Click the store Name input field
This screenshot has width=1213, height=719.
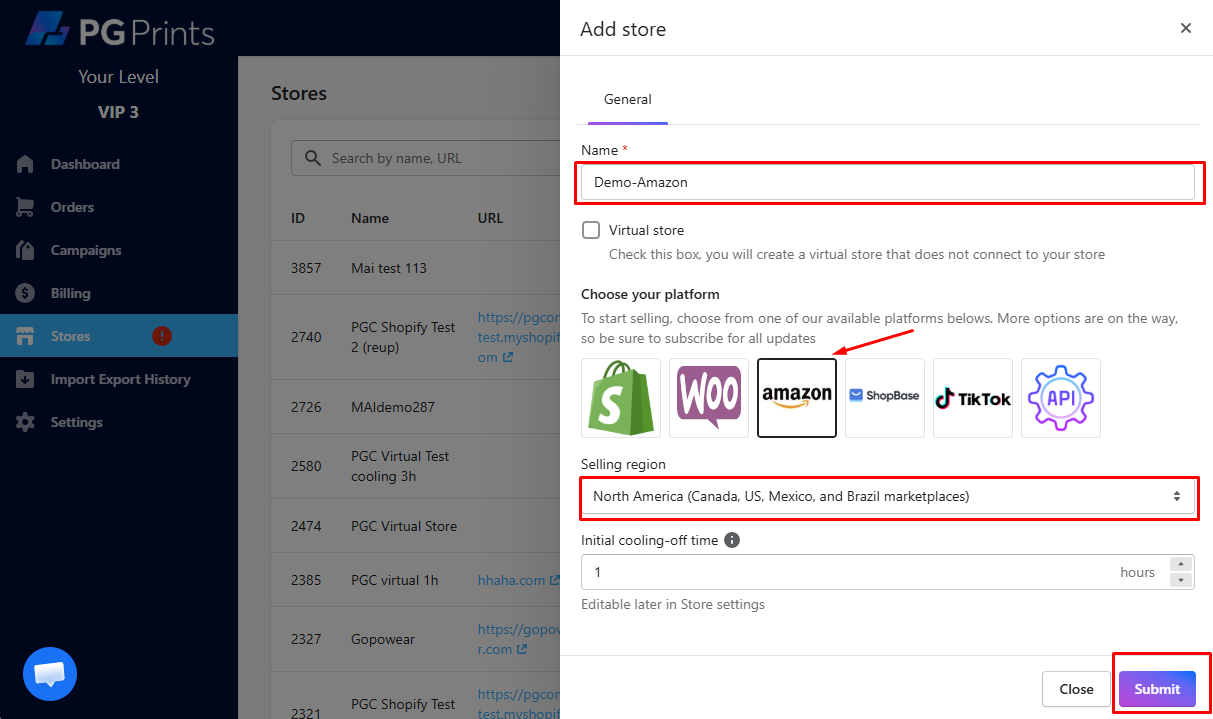887,182
